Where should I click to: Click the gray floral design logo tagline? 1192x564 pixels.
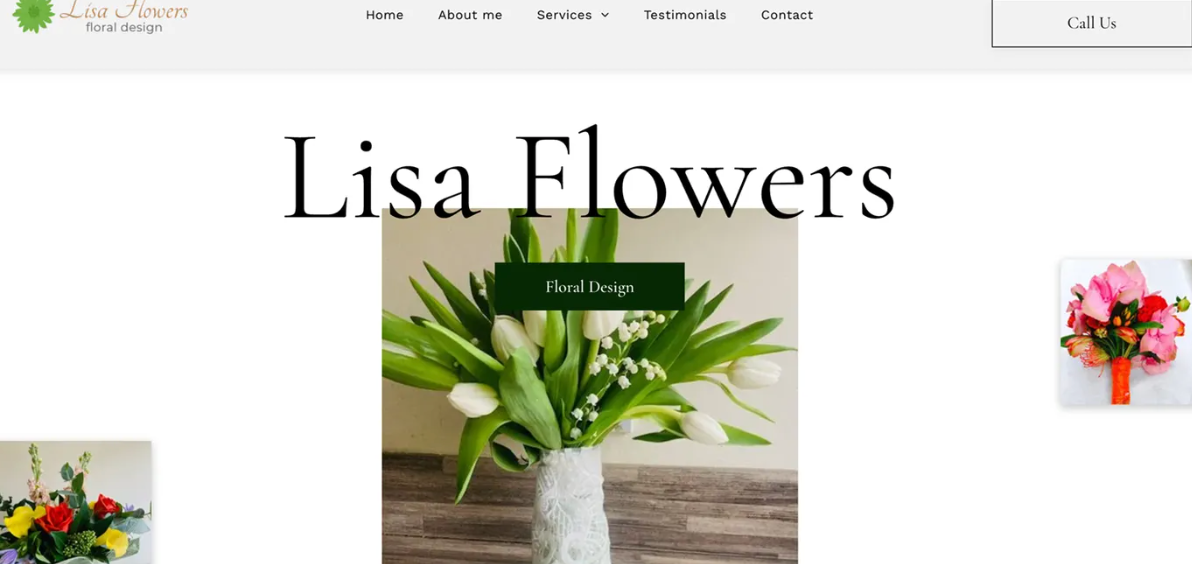[124, 28]
